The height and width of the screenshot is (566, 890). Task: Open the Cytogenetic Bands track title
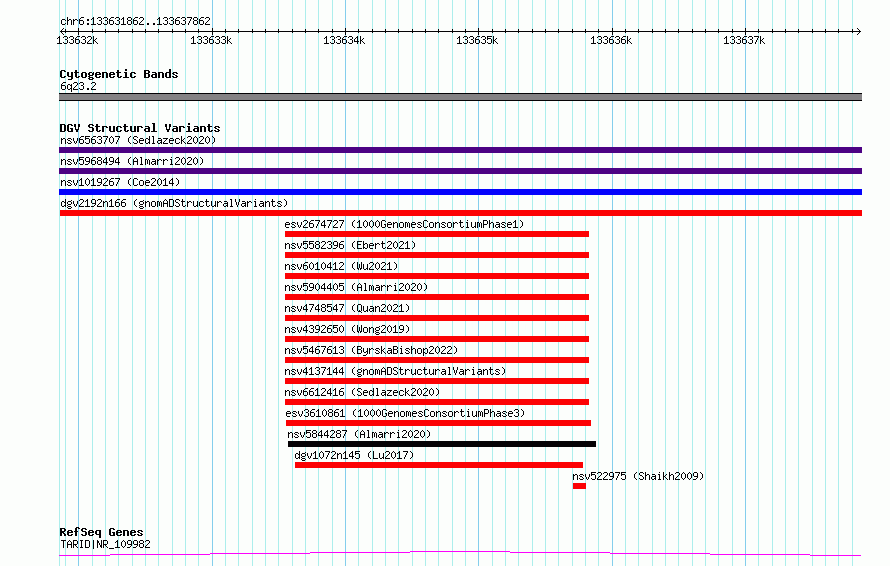pyautogui.click(x=119, y=74)
